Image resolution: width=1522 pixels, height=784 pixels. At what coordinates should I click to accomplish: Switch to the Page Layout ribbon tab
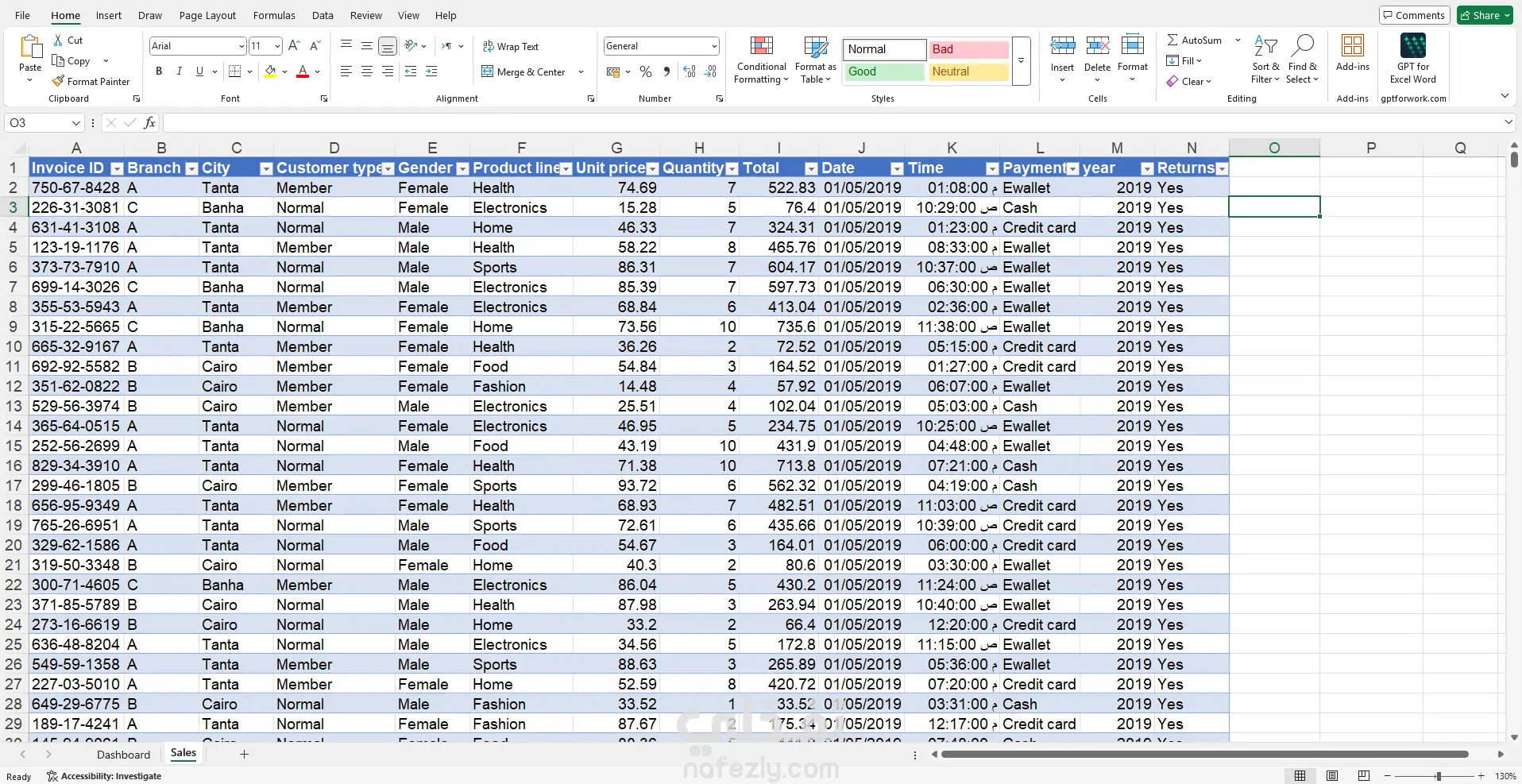point(207,15)
